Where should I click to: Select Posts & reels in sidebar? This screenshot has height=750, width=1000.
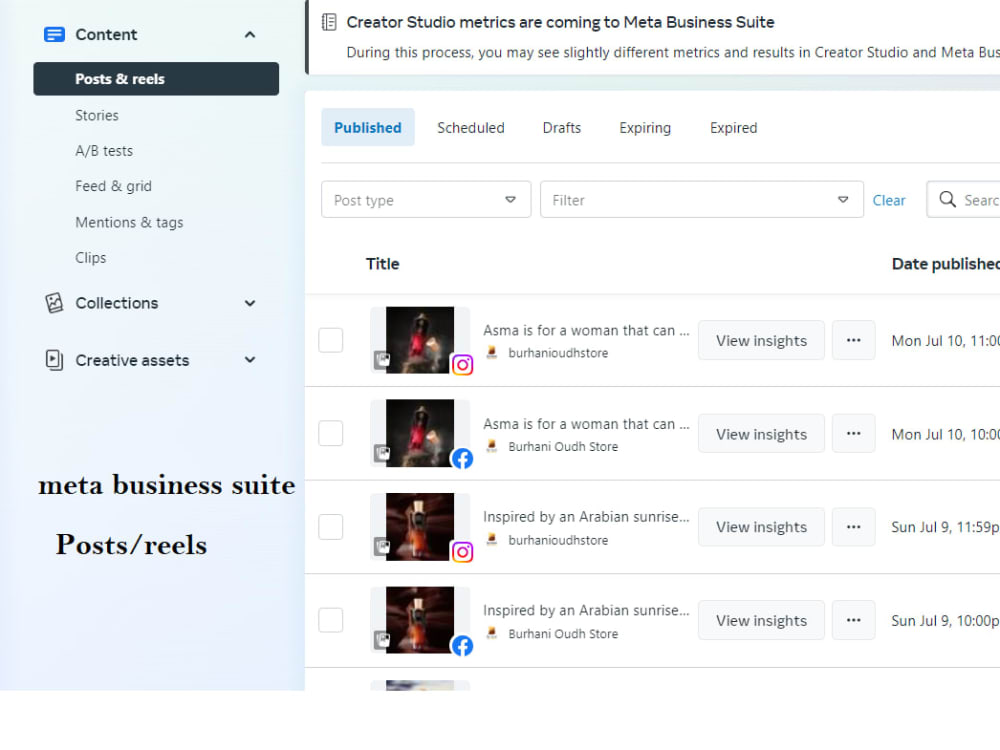coord(156,79)
